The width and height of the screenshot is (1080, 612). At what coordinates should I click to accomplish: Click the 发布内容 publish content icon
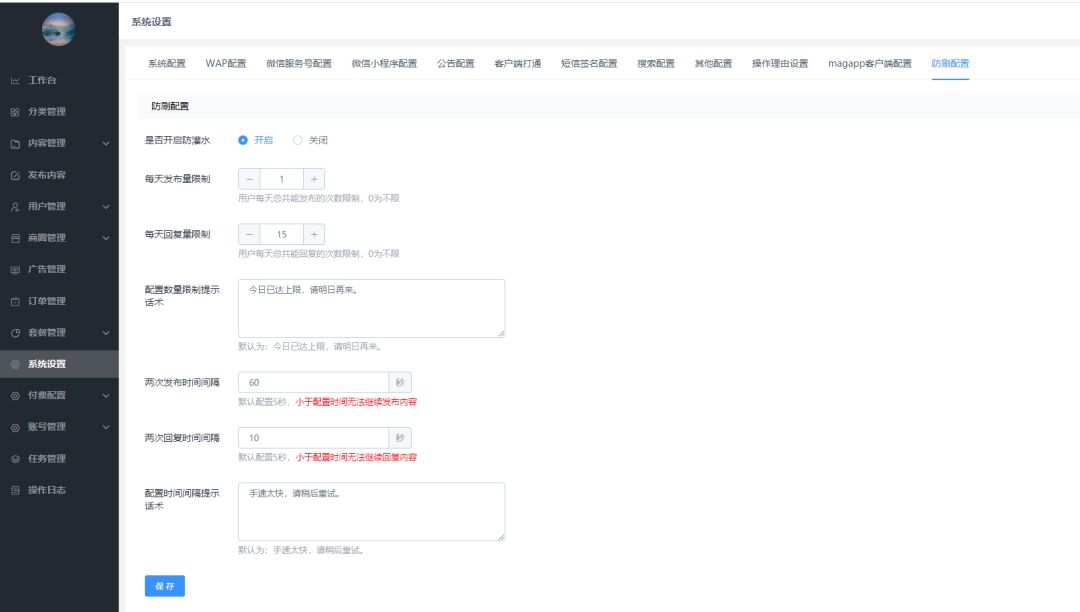[x=16, y=174]
